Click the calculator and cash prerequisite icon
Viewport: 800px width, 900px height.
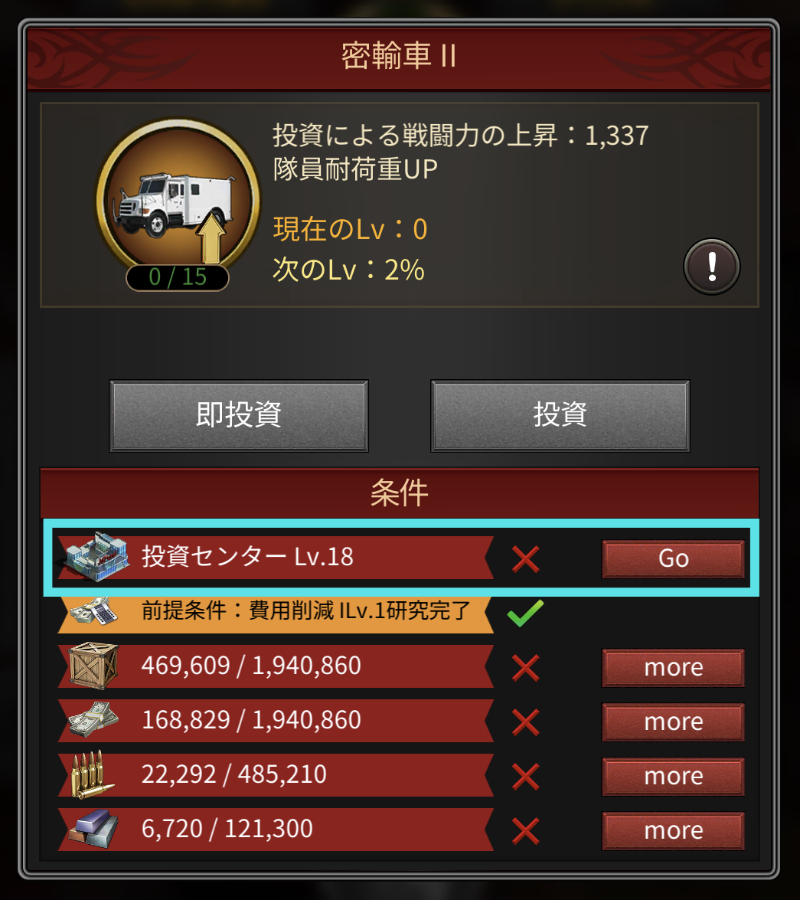coord(94,612)
